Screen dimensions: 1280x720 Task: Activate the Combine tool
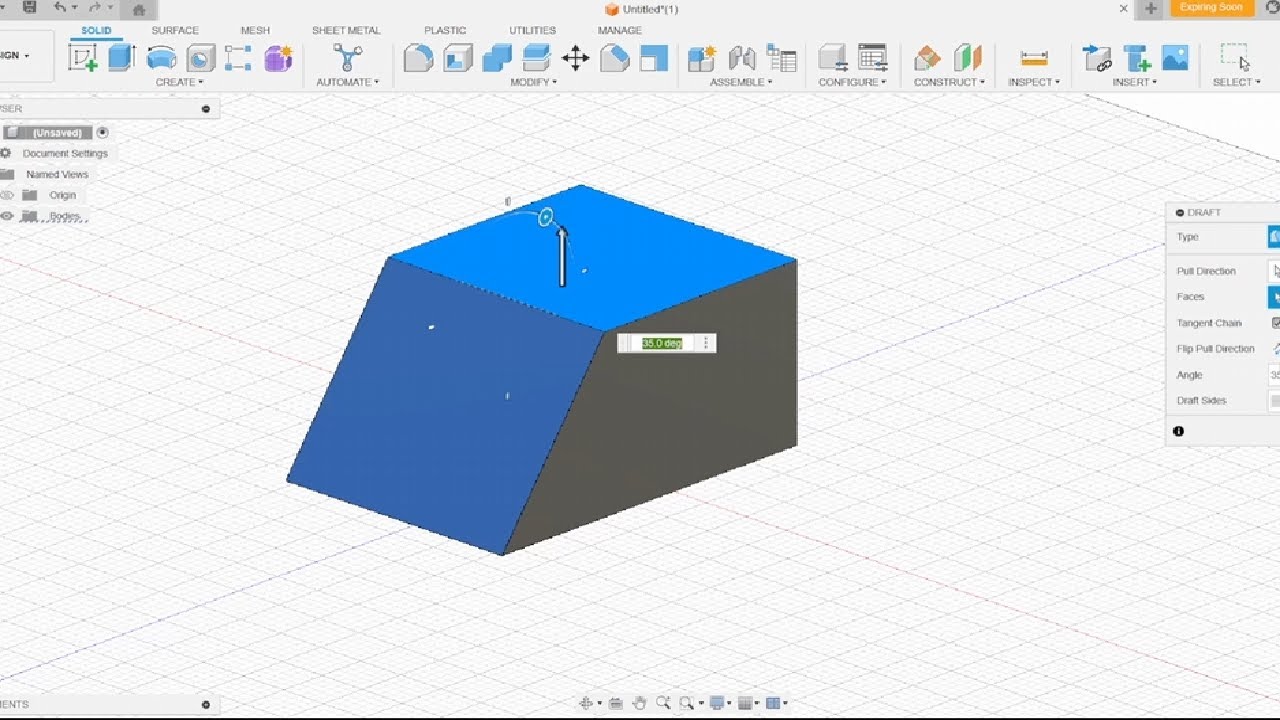coord(497,58)
